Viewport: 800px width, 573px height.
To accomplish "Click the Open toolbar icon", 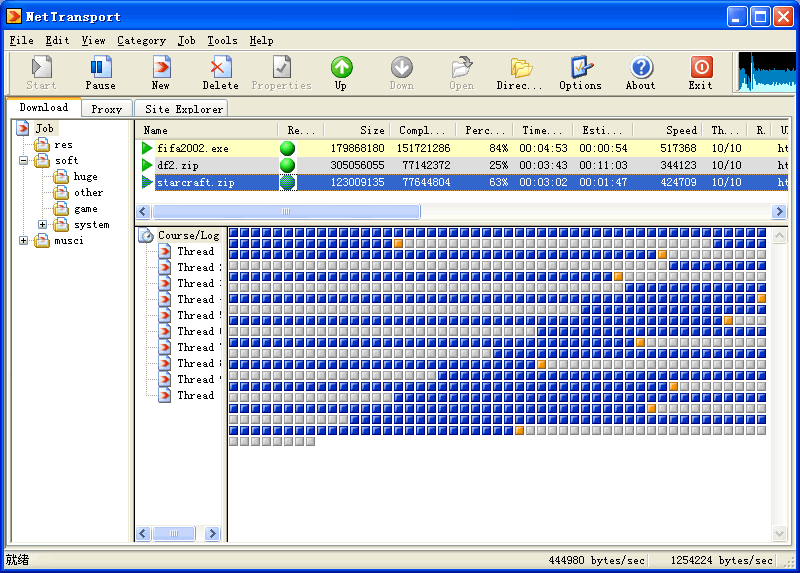I will (462, 67).
